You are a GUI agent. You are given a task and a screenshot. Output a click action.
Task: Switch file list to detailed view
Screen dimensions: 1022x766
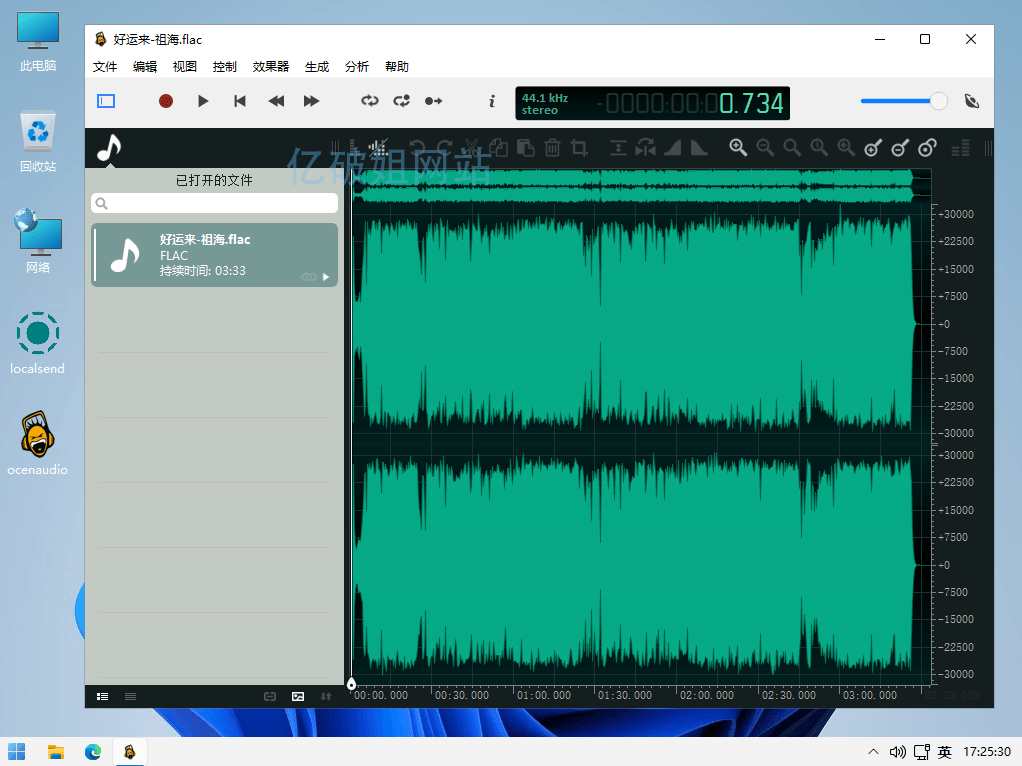point(102,696)
